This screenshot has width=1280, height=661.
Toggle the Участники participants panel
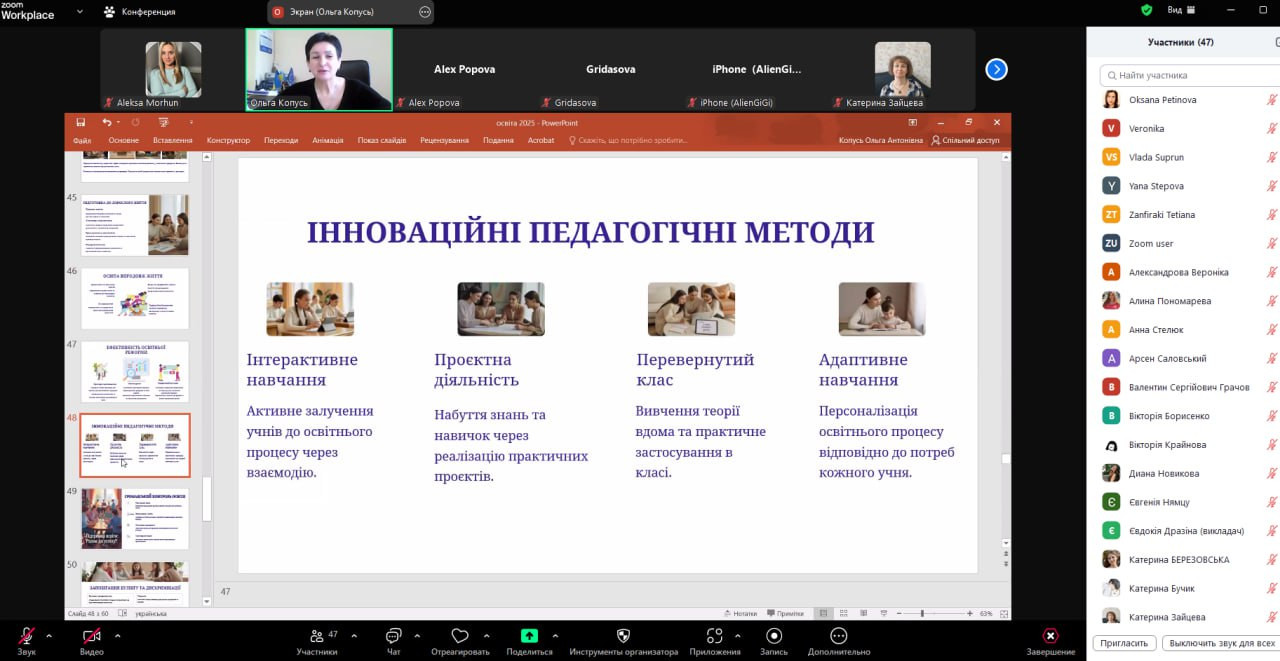pos(317,635)
